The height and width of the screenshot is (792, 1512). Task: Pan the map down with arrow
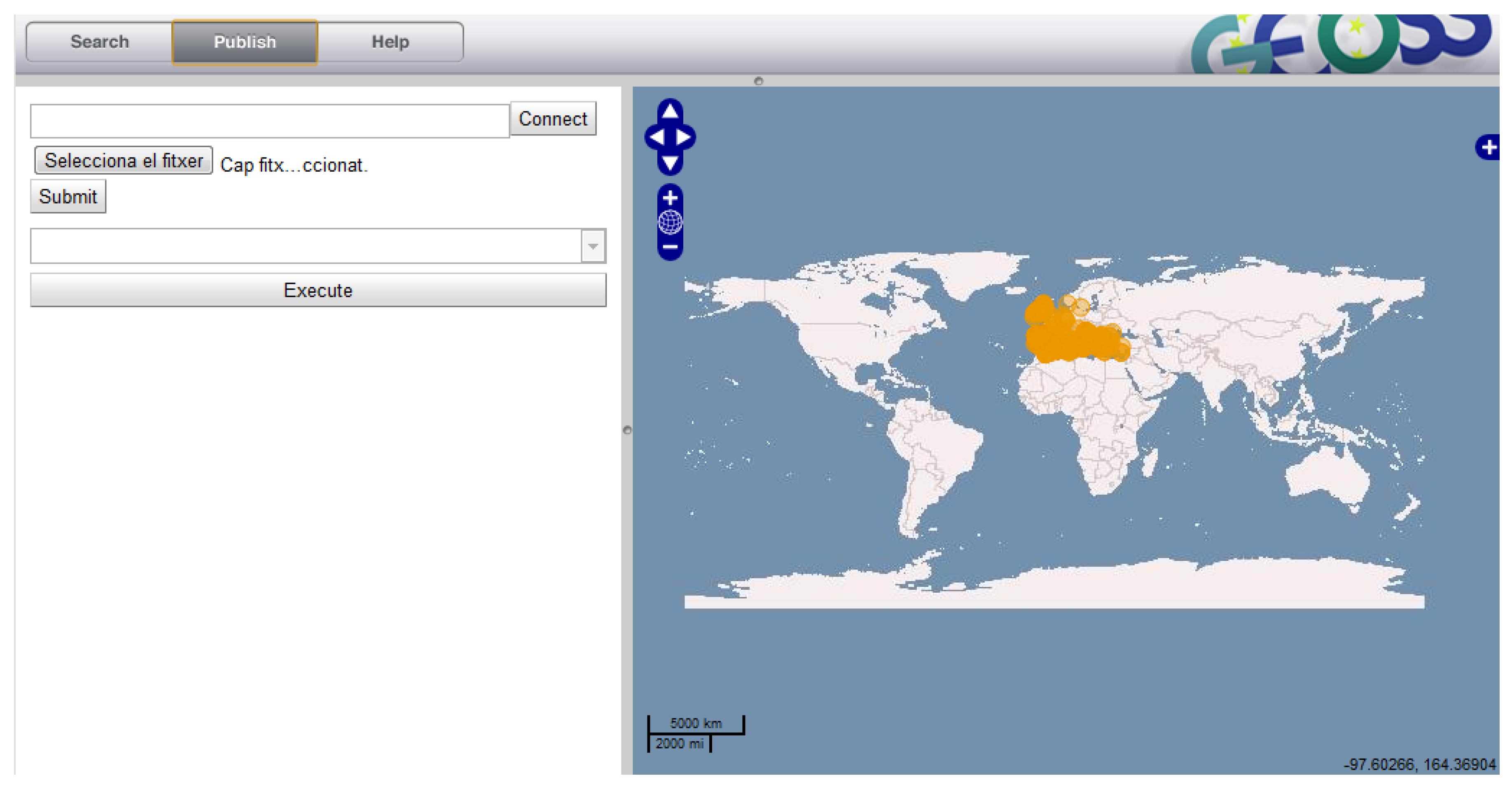[670, 163]
